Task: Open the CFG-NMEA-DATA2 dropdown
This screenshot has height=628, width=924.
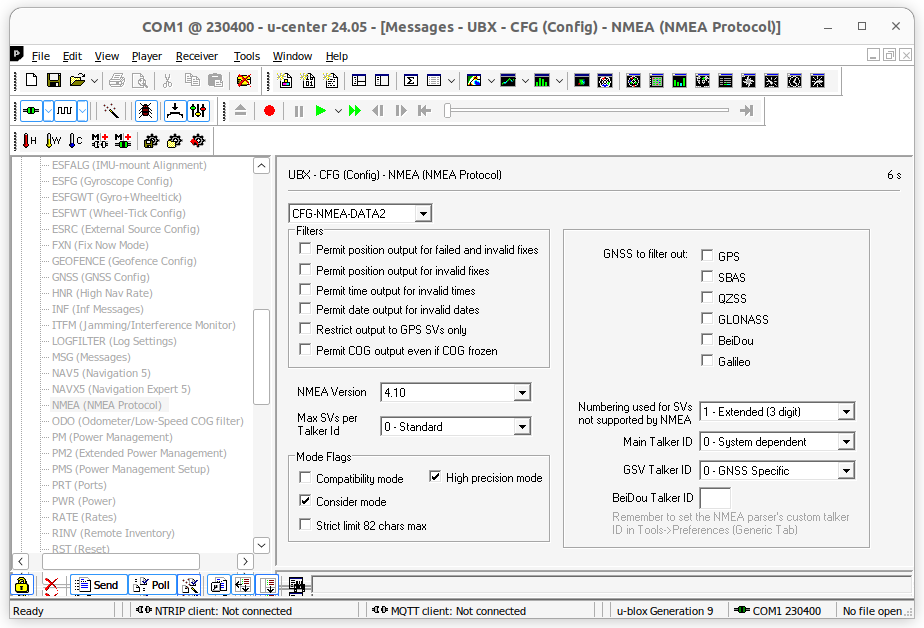Action: point(423,213)
